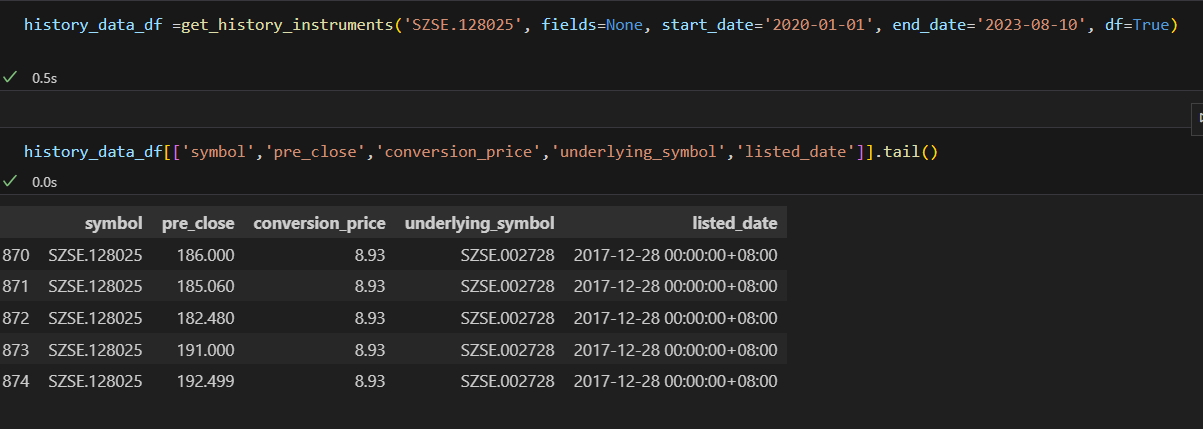Select row index 873
The height and width of the screenshot is (429, 1203).
coord(16,350)
